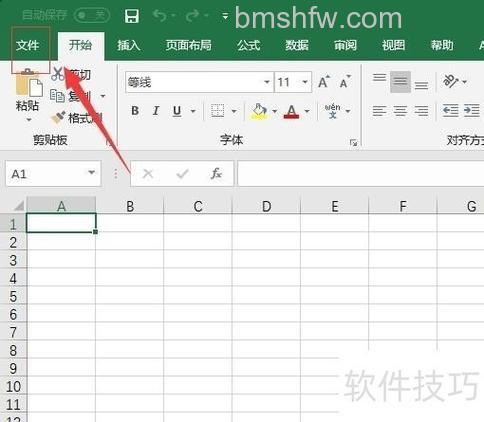Toggle Bold formatting

click(x=135, y=111)
